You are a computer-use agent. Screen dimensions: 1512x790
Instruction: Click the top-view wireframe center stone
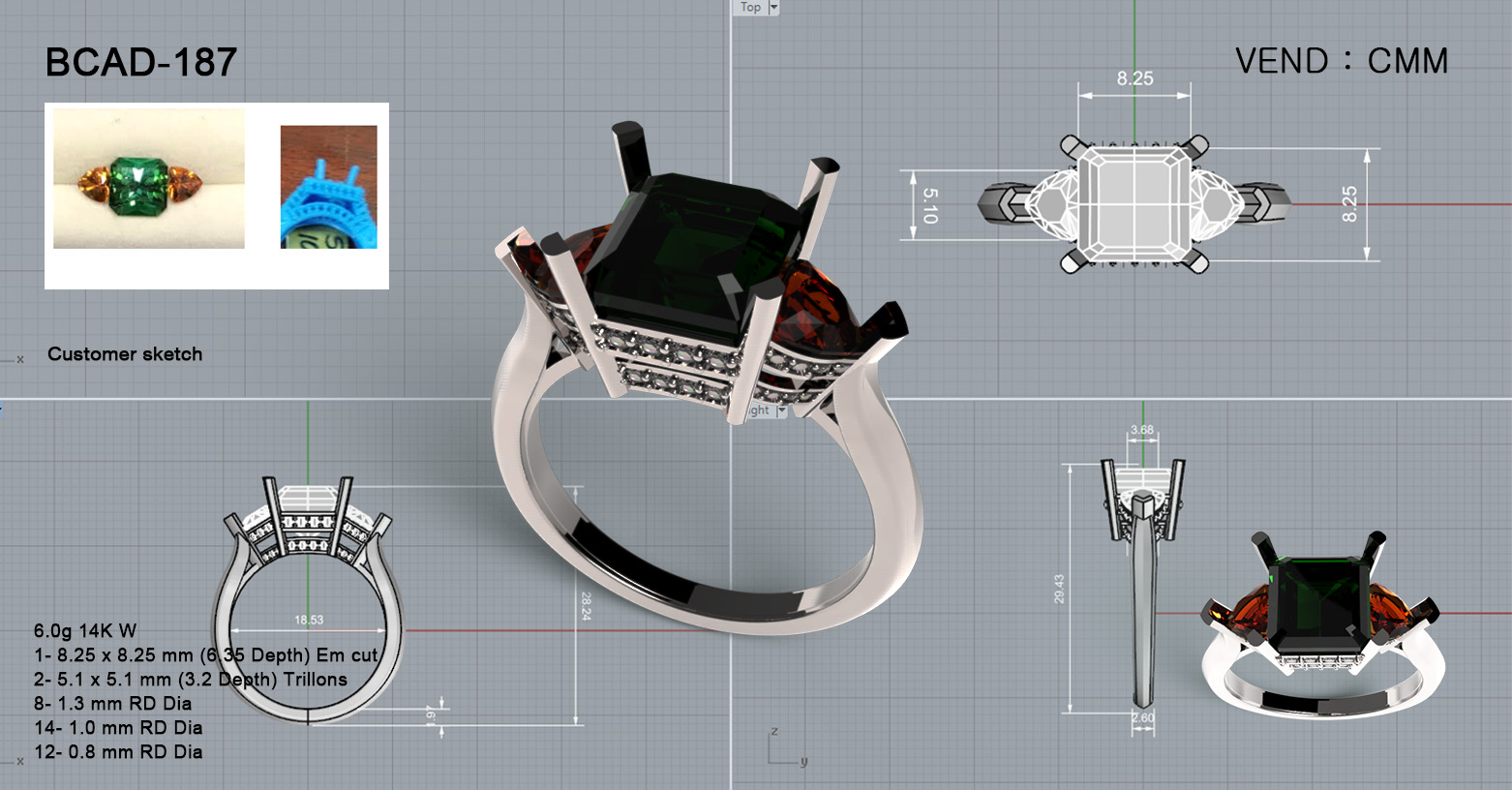click(1134, 204)
